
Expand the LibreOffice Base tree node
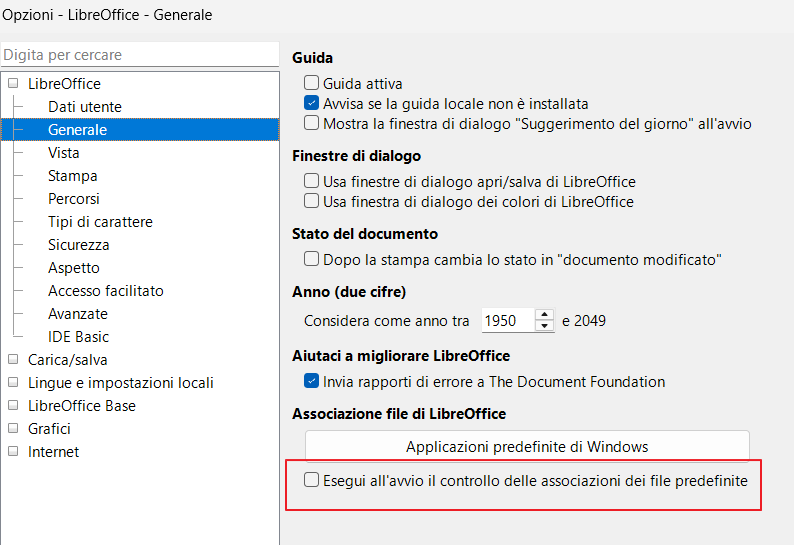13,405
